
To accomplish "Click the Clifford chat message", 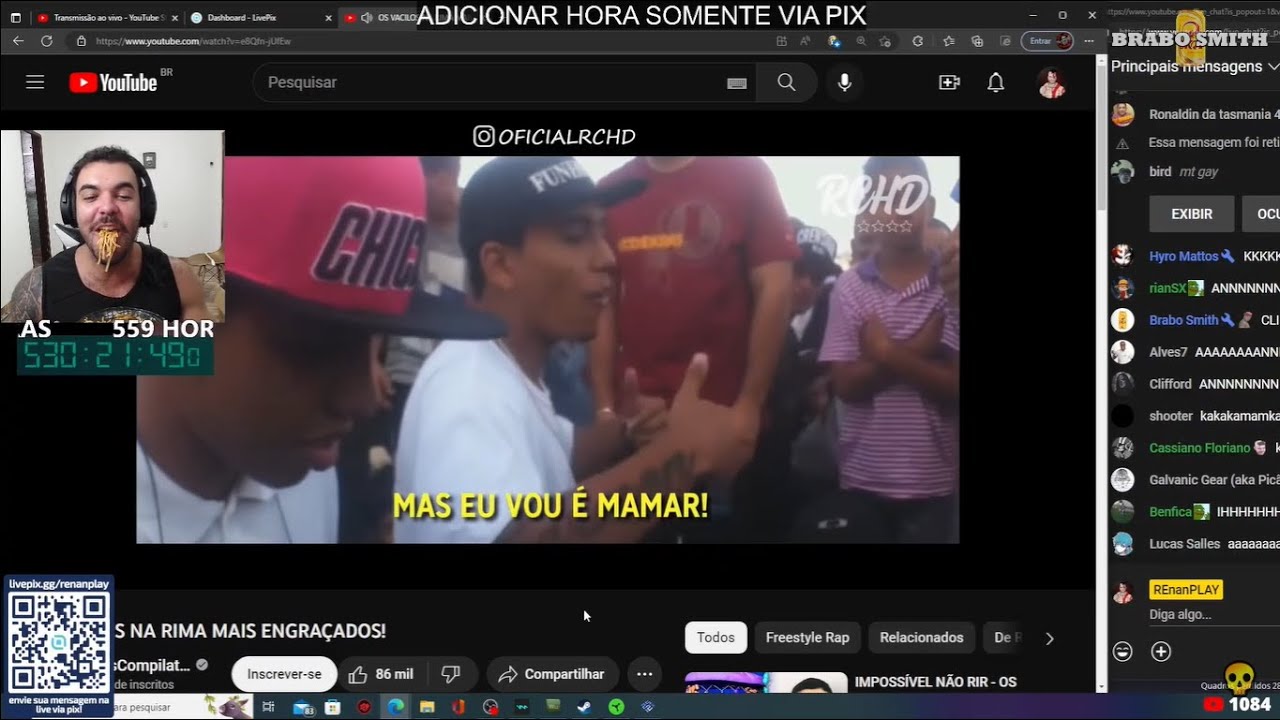I will pos(1195,384).
